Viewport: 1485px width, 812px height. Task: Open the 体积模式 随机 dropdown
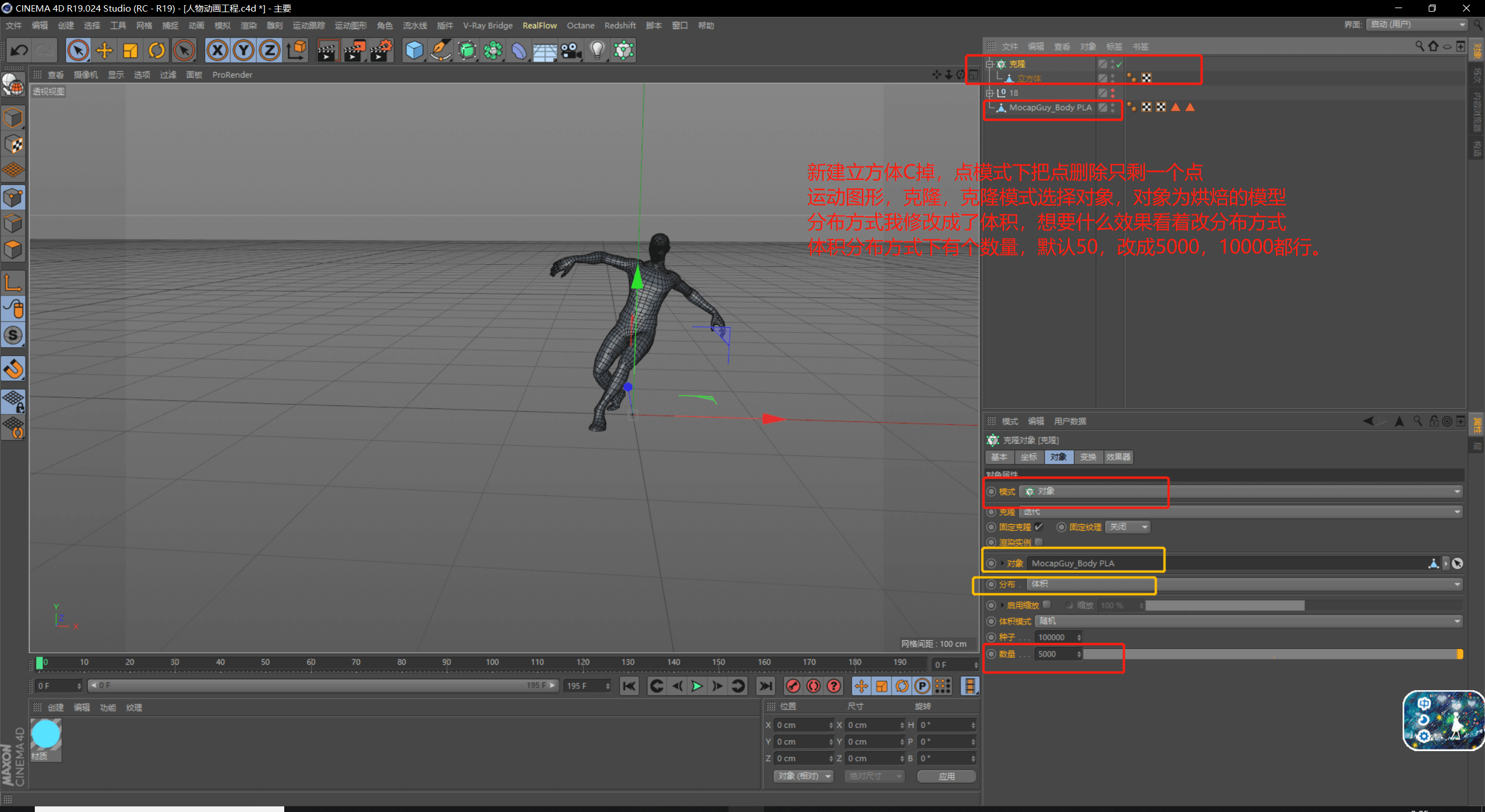(x=1248, y=621)
